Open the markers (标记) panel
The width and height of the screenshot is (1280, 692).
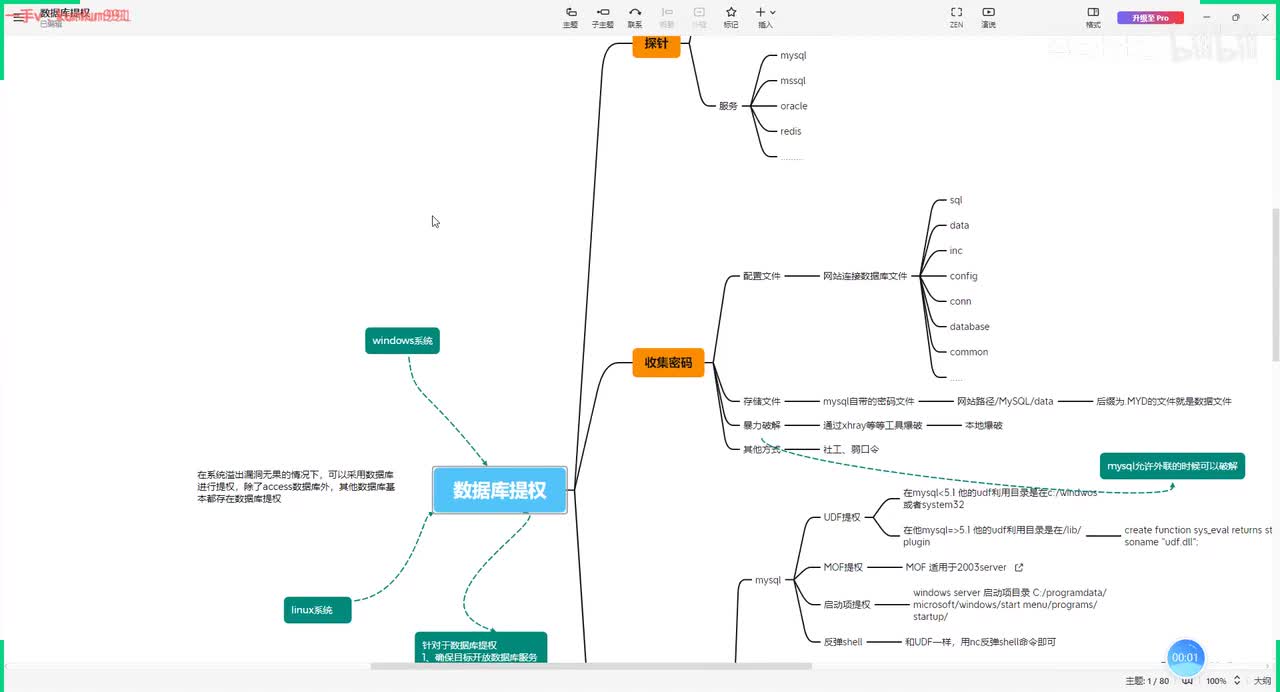(731, 17)
